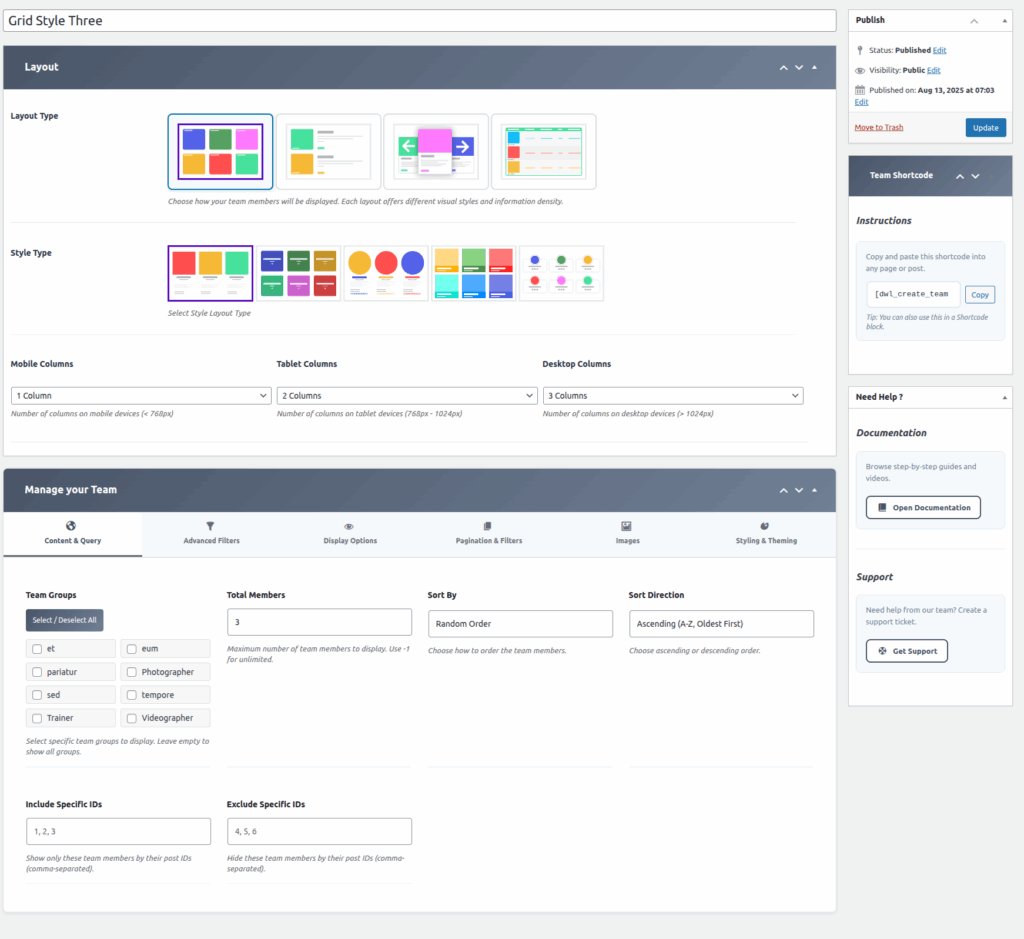The width and height of the screenshot is (1024, 939).
Task: Click the Update button
Action: click(x=985, y=128)
